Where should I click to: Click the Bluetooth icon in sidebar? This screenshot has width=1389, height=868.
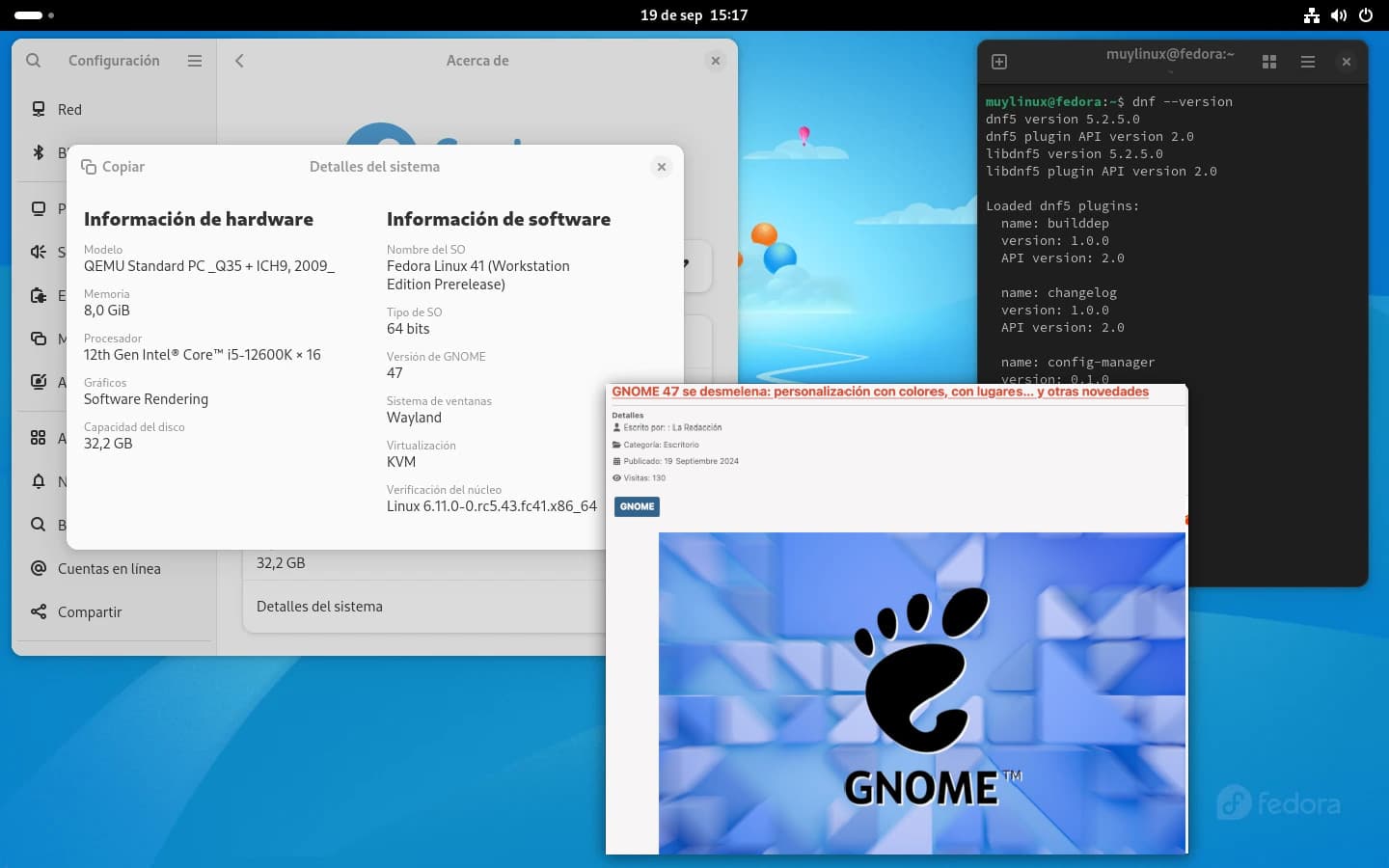[x=39, y=152]
